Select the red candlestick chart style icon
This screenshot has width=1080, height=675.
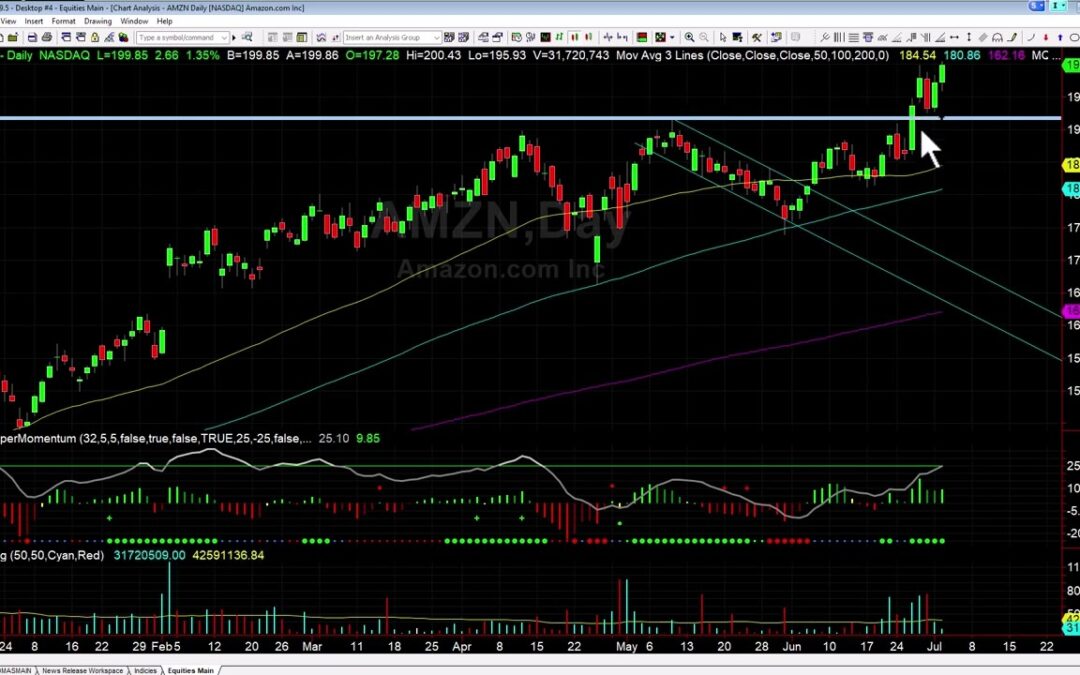[589, 37]
